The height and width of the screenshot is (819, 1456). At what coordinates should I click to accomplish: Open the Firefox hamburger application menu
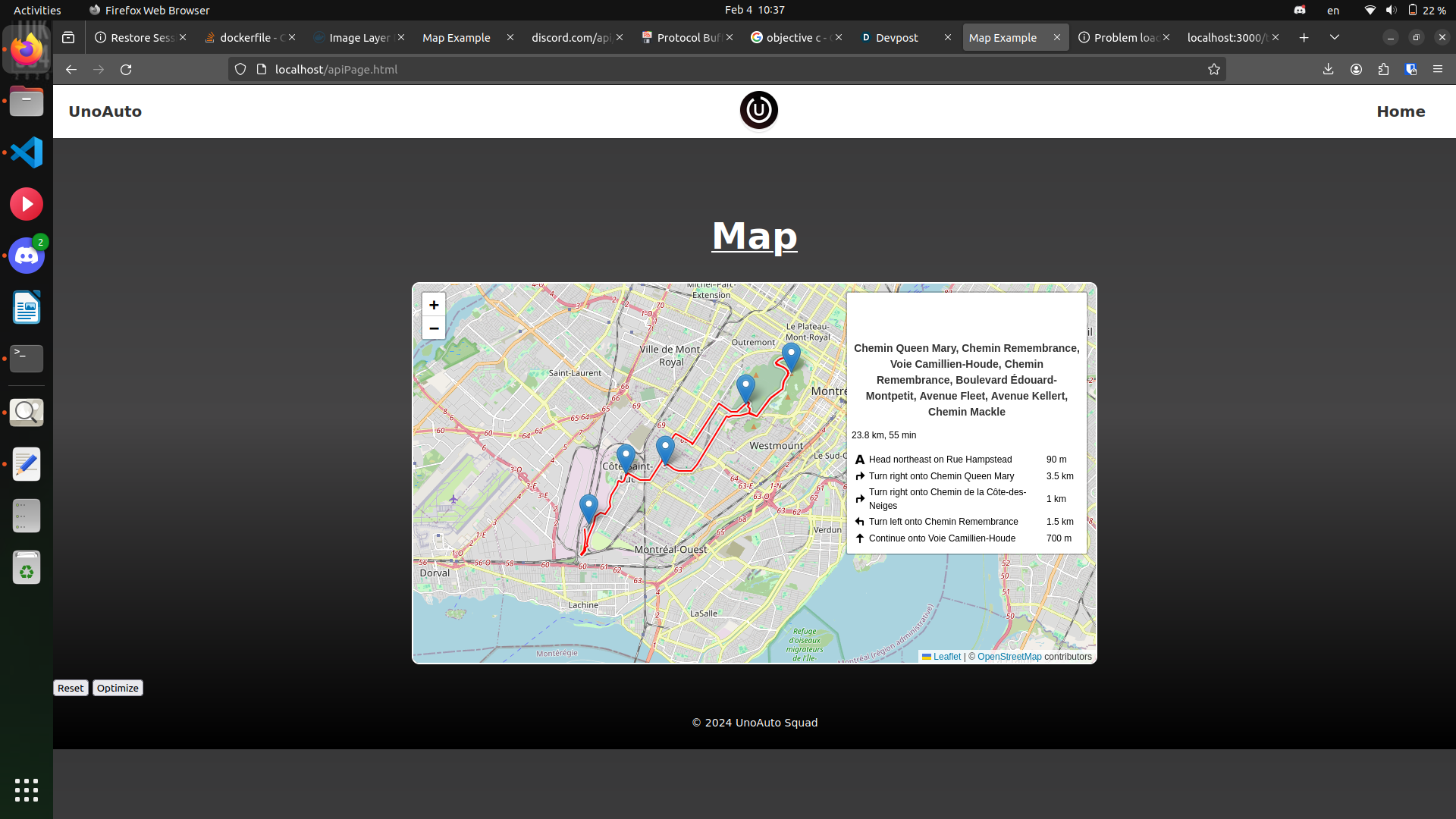click(1437, 70)
